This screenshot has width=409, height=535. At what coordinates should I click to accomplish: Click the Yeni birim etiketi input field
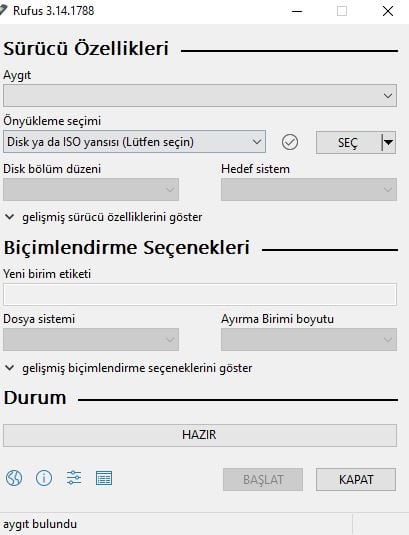(200, 294)
